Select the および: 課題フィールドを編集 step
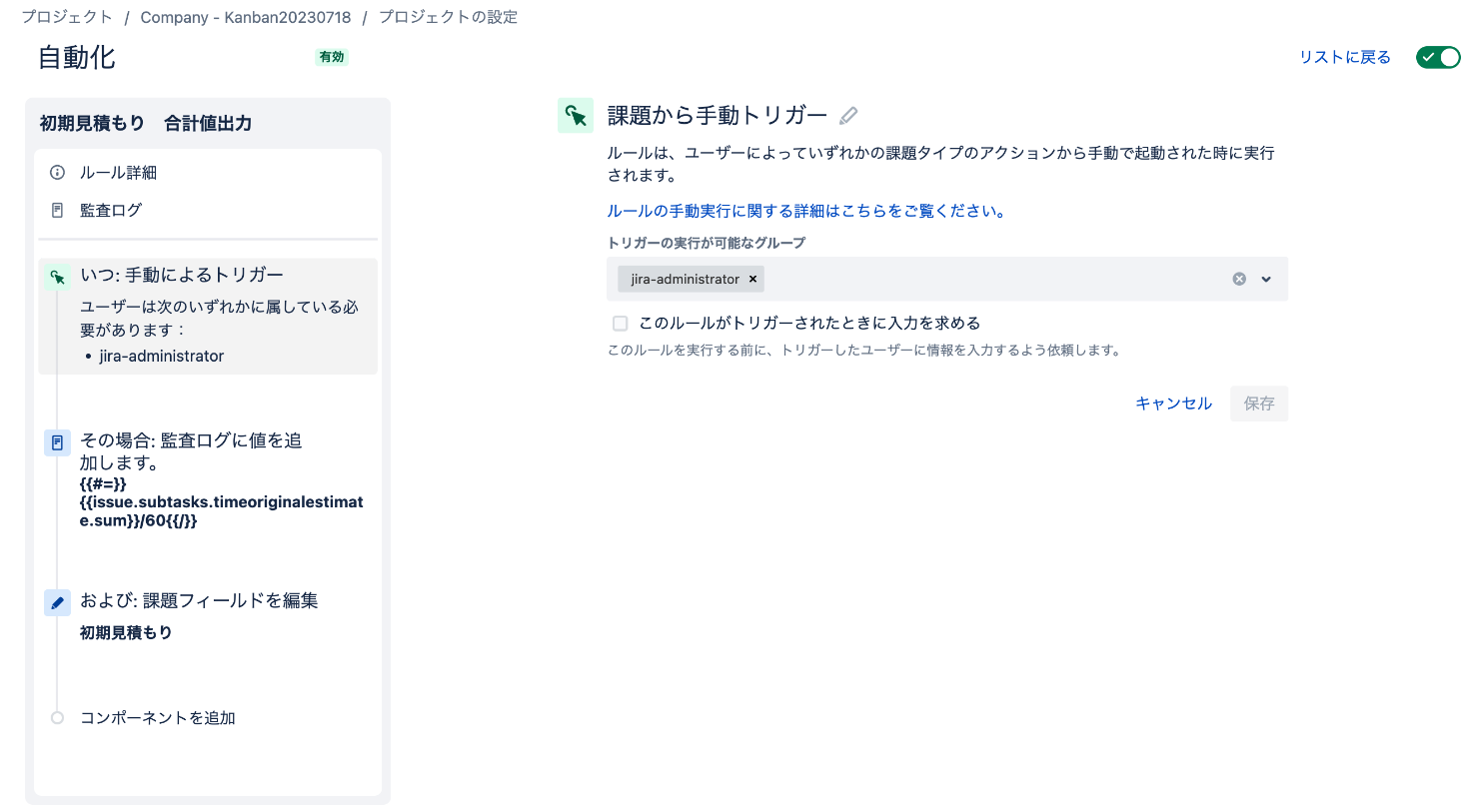The image size is (1479, 812). (x=208, y=615)
